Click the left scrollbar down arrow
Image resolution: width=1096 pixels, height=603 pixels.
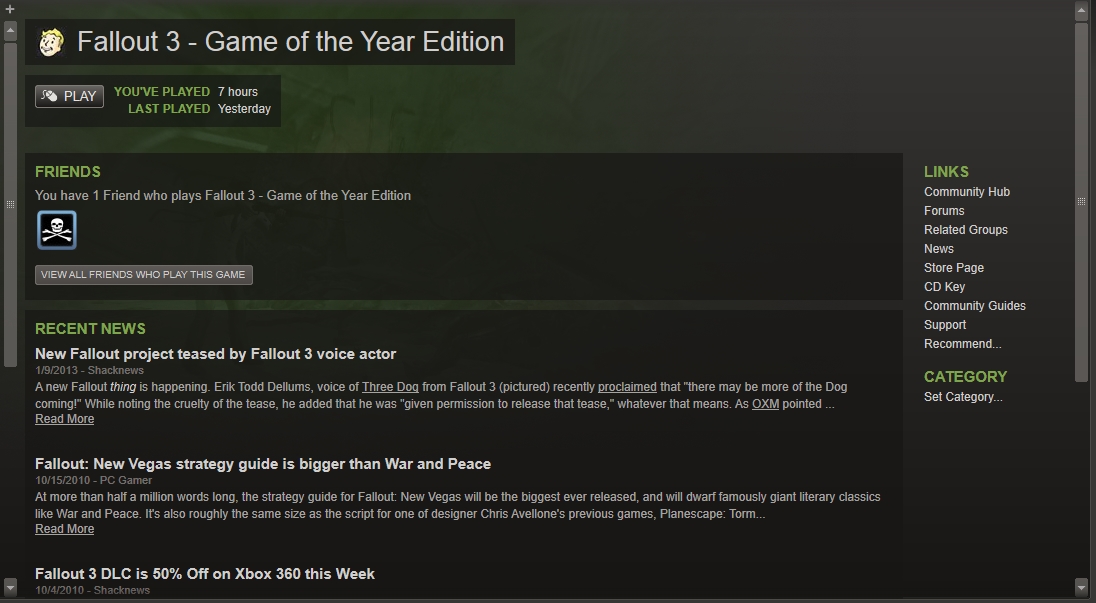pos(10,585)
